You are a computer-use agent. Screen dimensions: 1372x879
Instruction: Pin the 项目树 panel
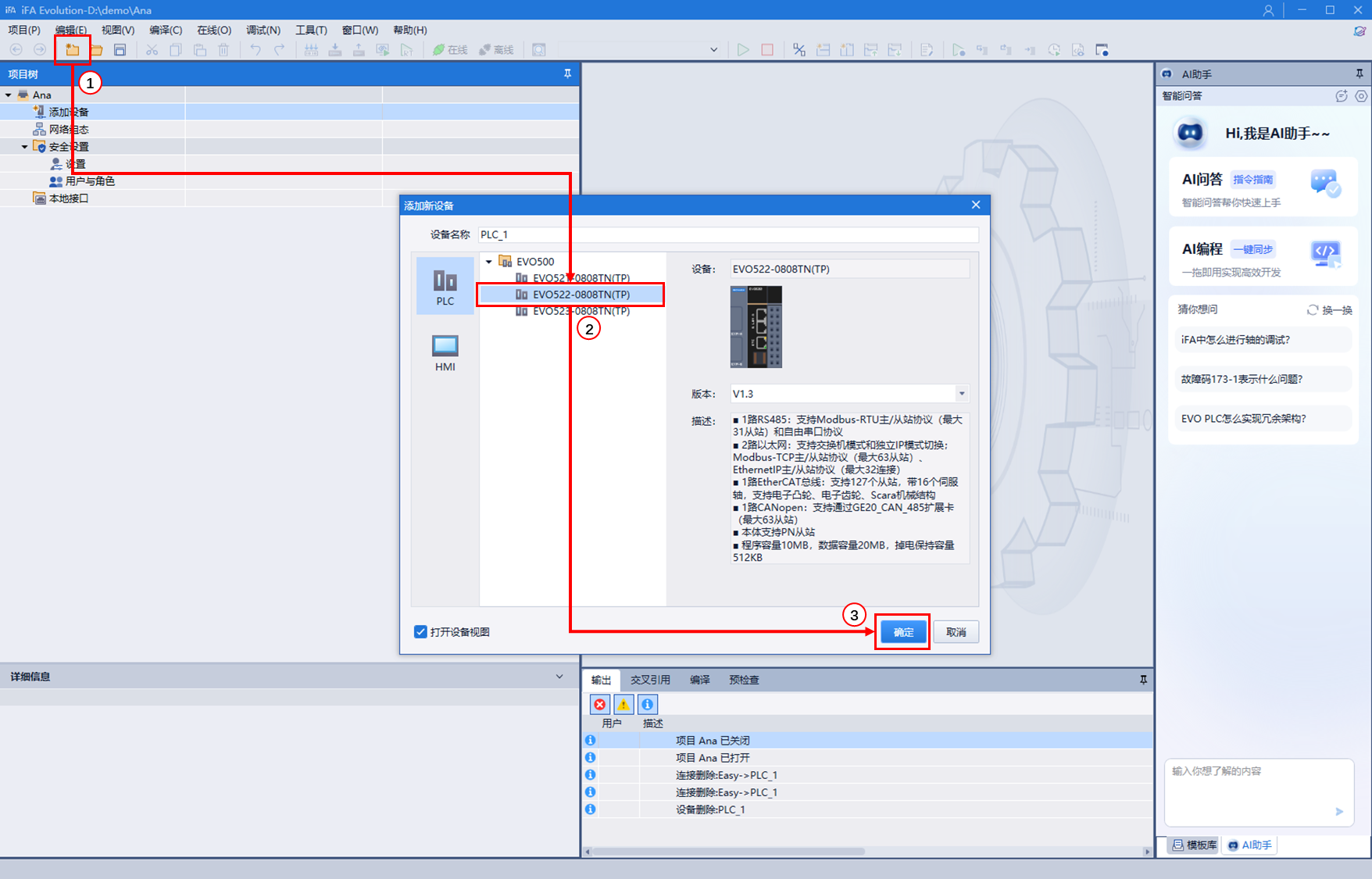click(x=567, y=73)
